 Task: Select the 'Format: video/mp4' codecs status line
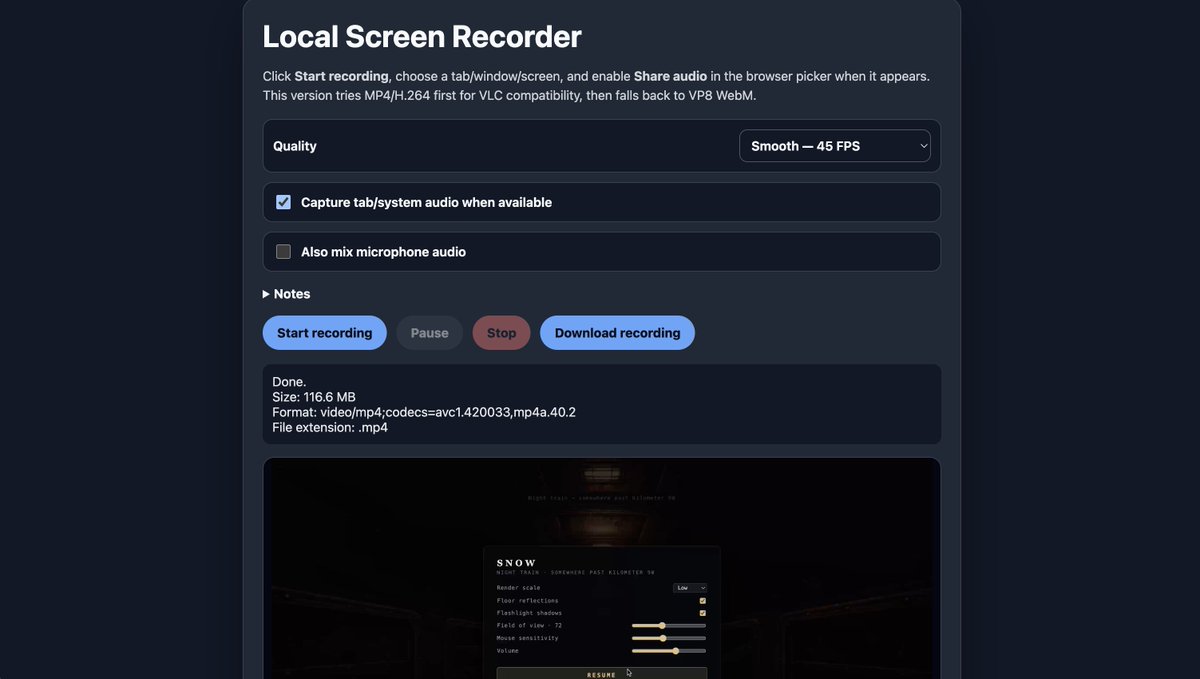(x=424, y=412)
